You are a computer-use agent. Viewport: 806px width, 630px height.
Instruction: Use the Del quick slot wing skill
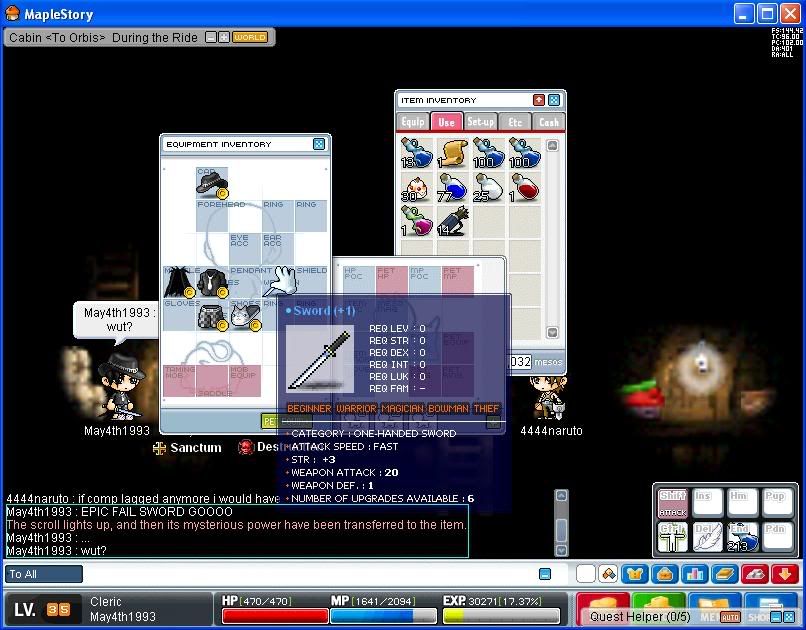(707, 538)
